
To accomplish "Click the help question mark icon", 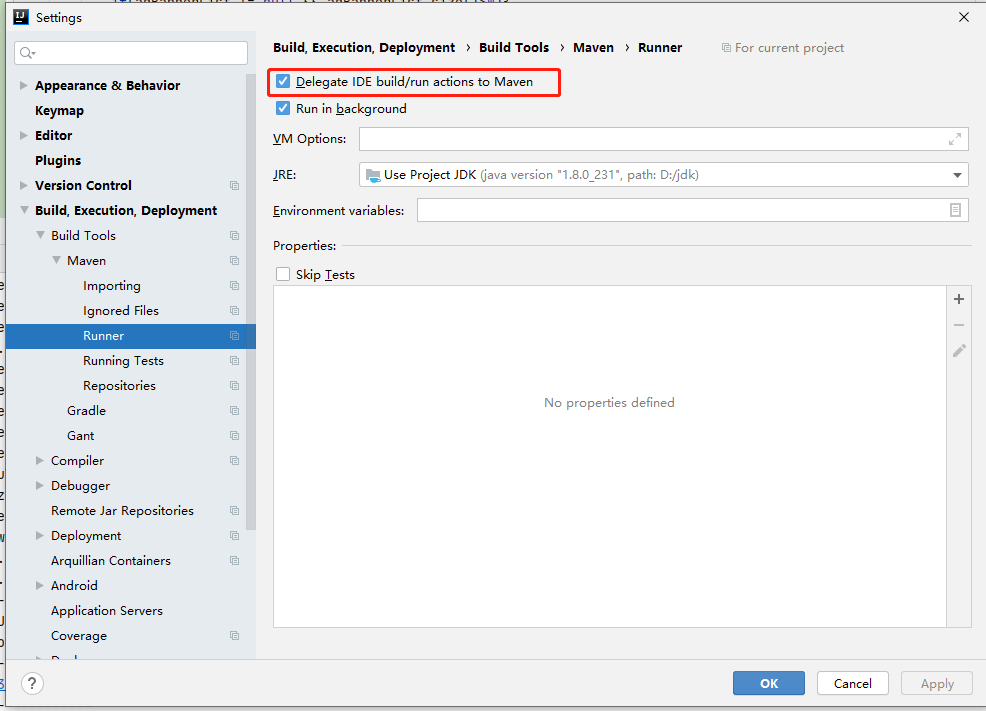I will click(x=32, y=683).
